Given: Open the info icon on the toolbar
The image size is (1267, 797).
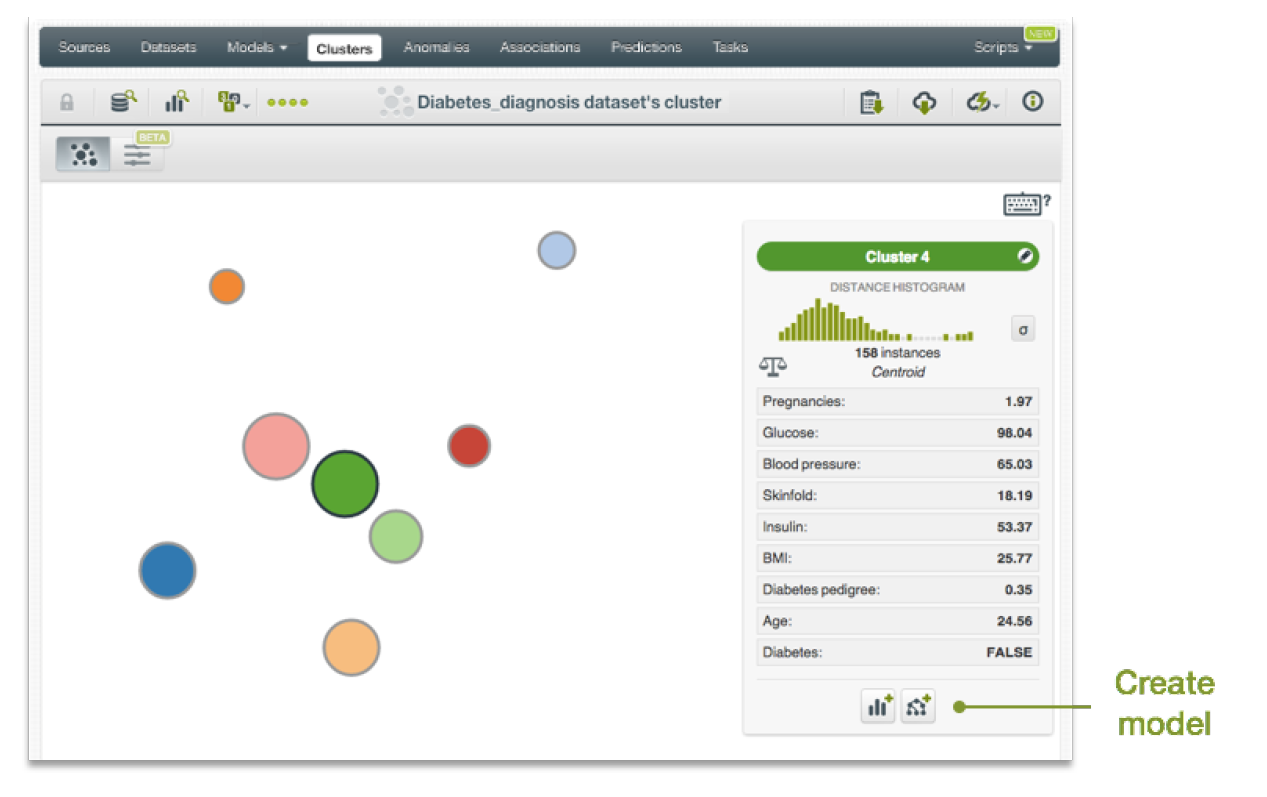Looking at the screenshot, I should tap(1032, 101).
